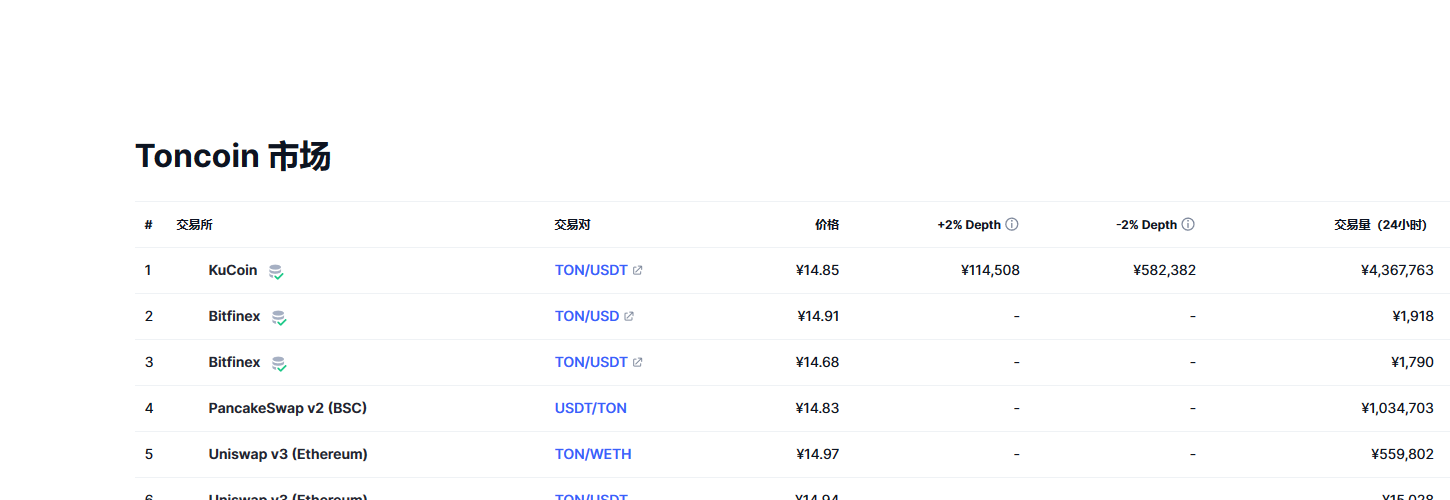
Task: Select the ¥582,382 depth value
Action: (1164, 270)
